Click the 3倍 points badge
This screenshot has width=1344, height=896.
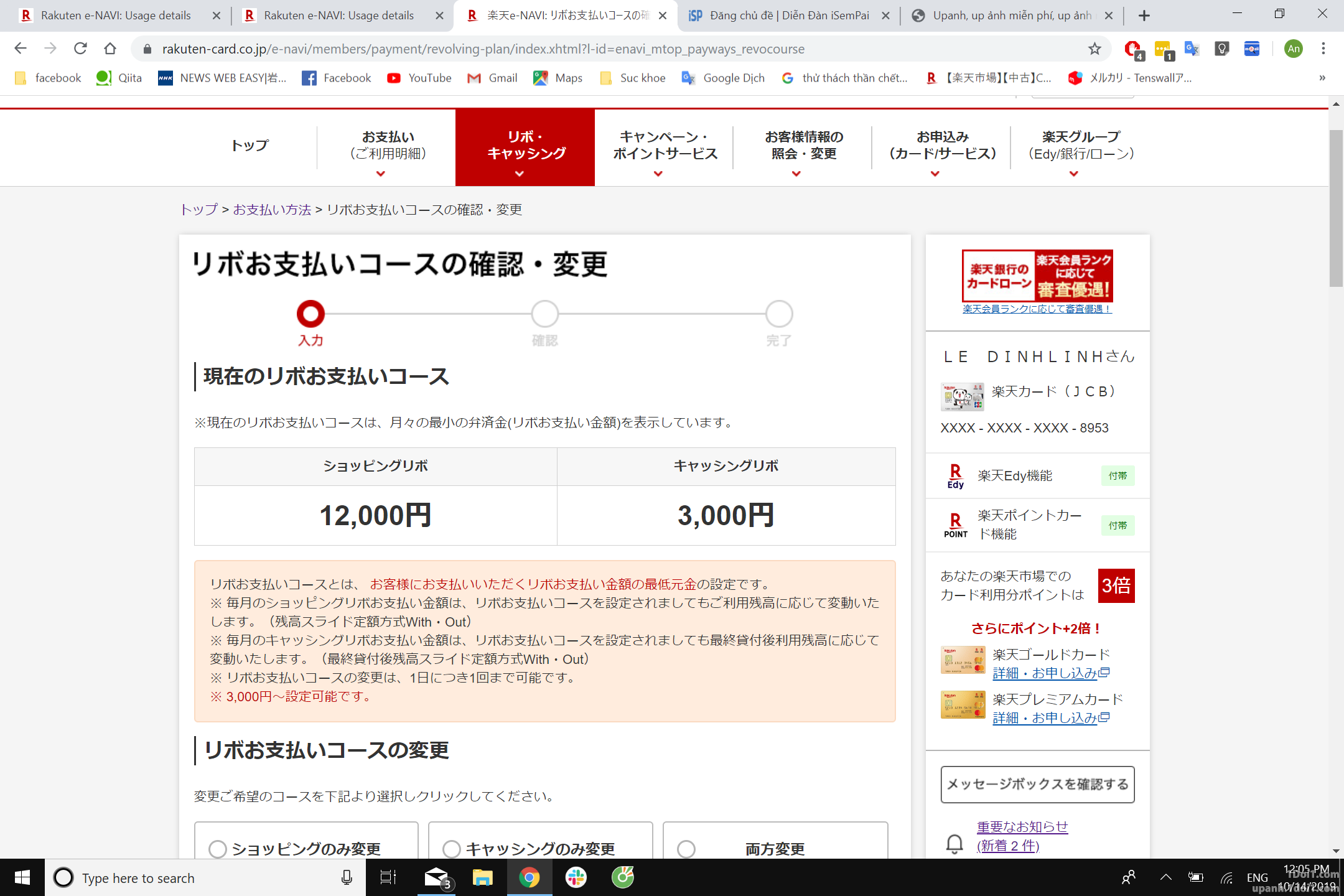1116,586
